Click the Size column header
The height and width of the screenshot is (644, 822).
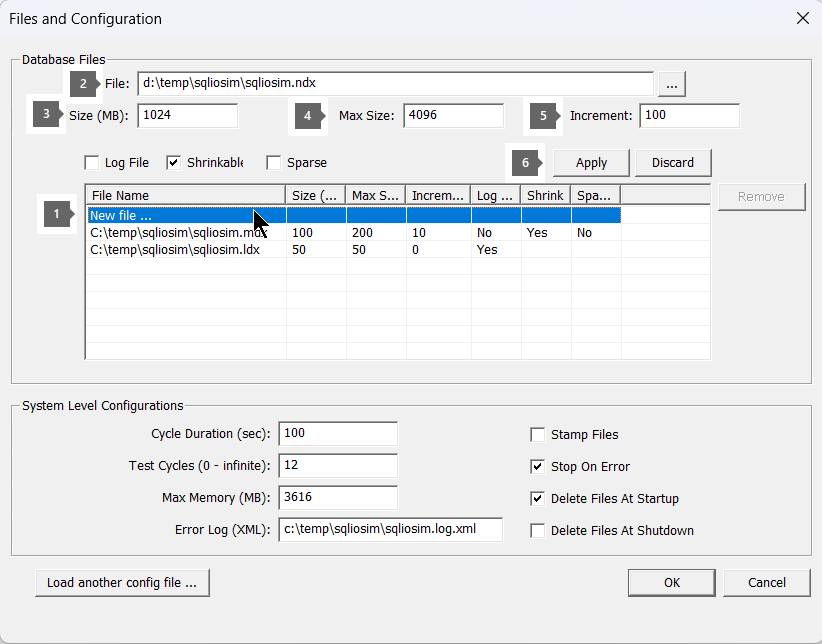tap(315, 196)
